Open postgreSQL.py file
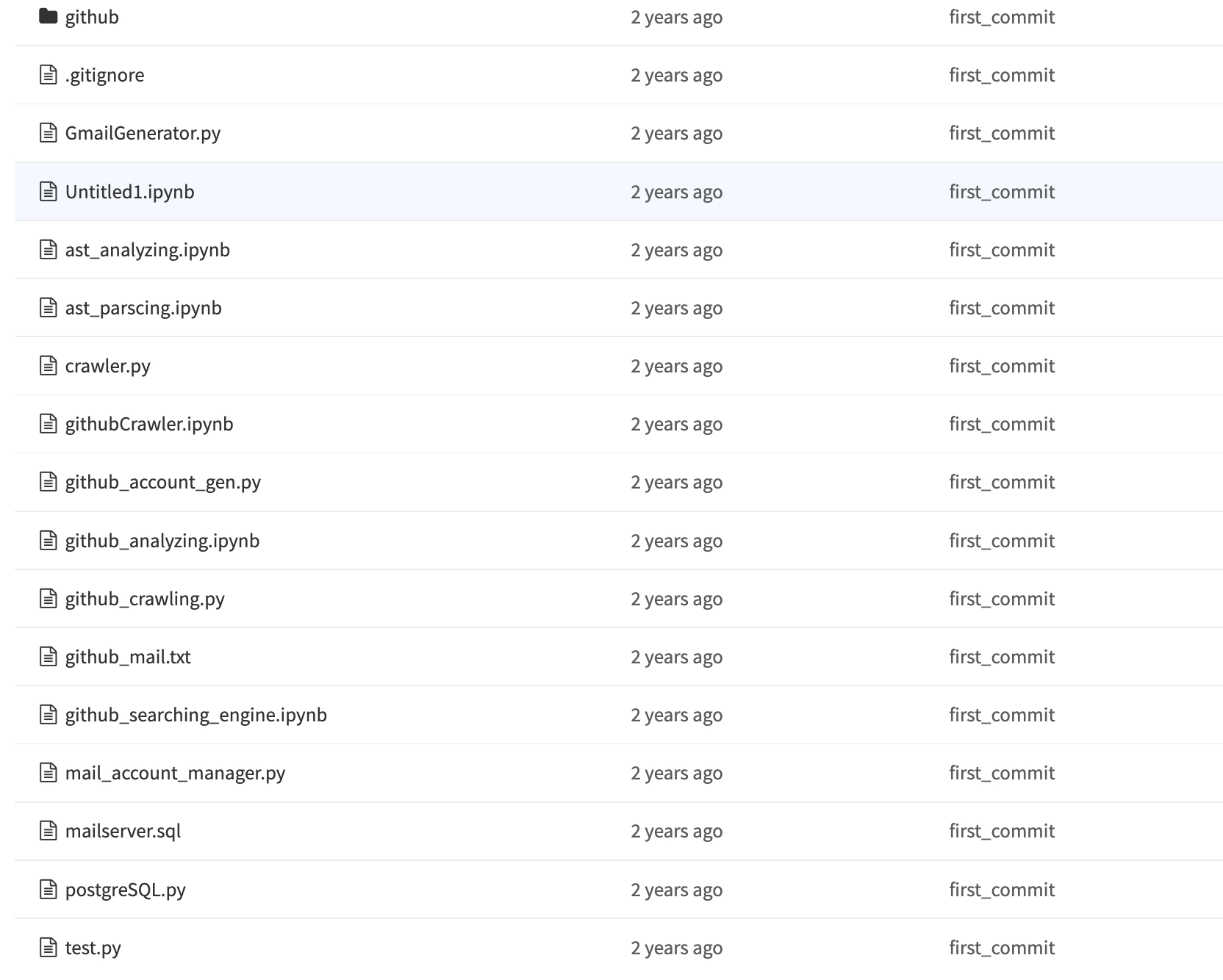The image size is (1223, 980). point(126,890)
